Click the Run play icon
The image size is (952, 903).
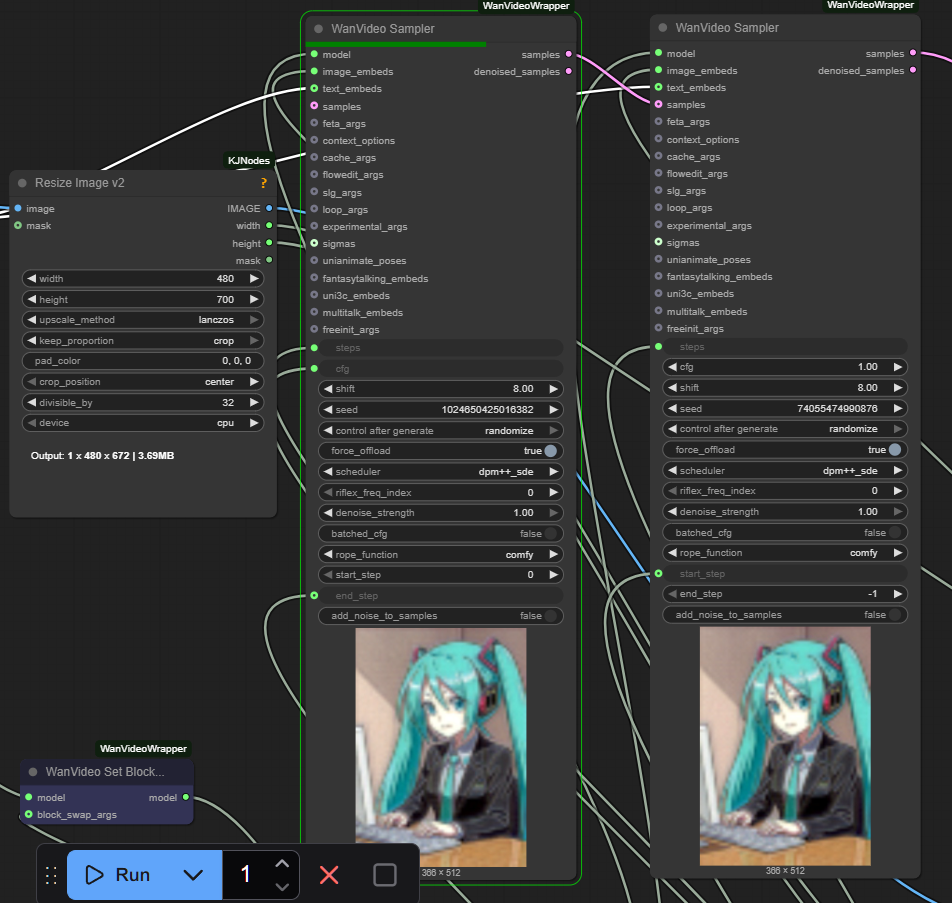94,874
